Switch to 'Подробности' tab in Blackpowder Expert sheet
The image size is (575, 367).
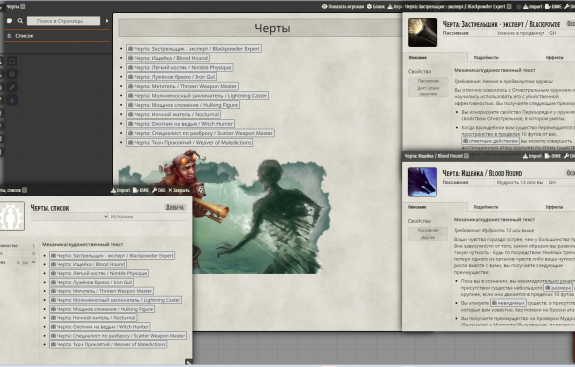486,58
